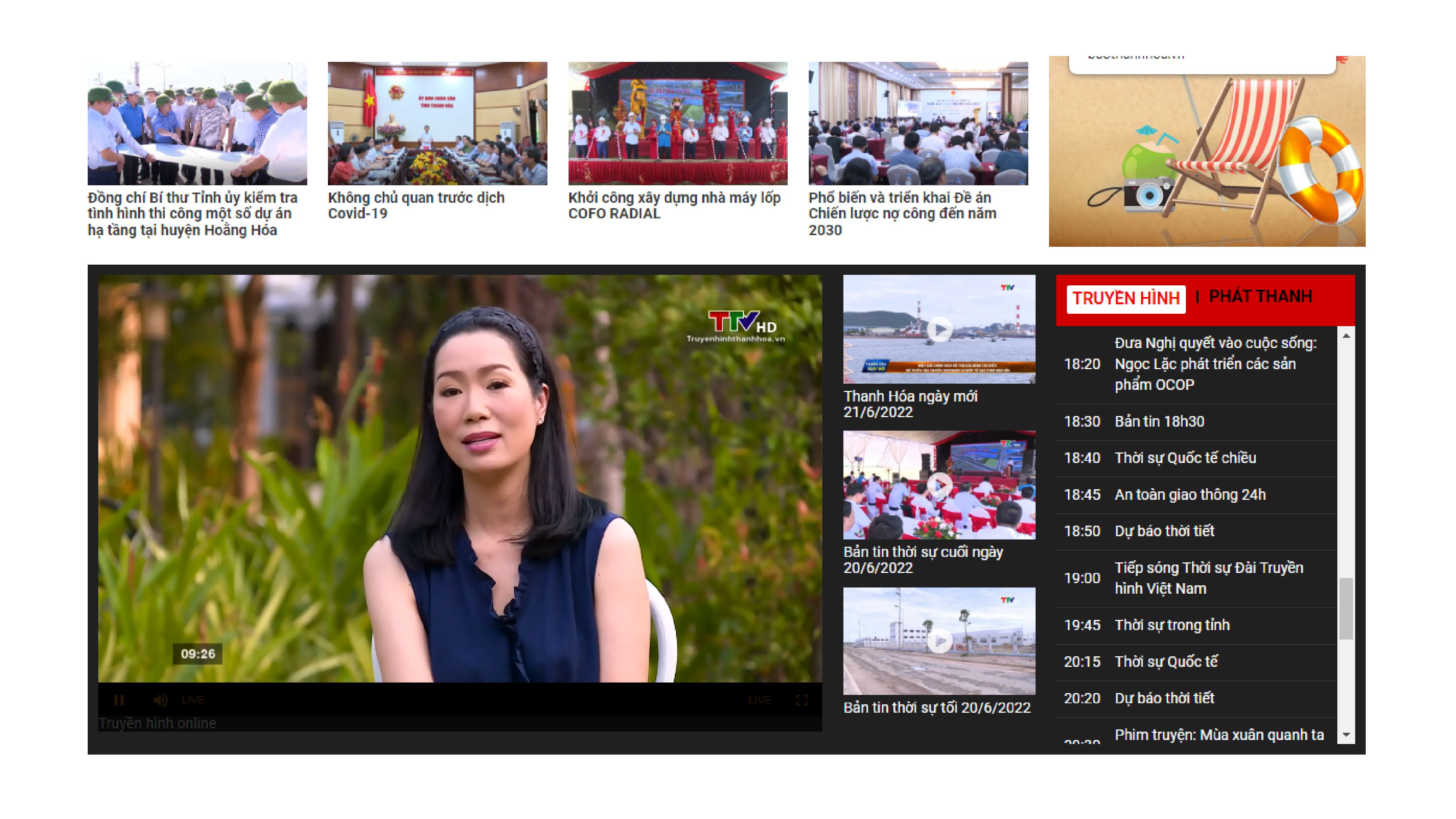Open Bí thư Tỉnh ủy inspection thumbnail
The height and width of the screenshot is (819, 1456).
click(x=197, y=123)
